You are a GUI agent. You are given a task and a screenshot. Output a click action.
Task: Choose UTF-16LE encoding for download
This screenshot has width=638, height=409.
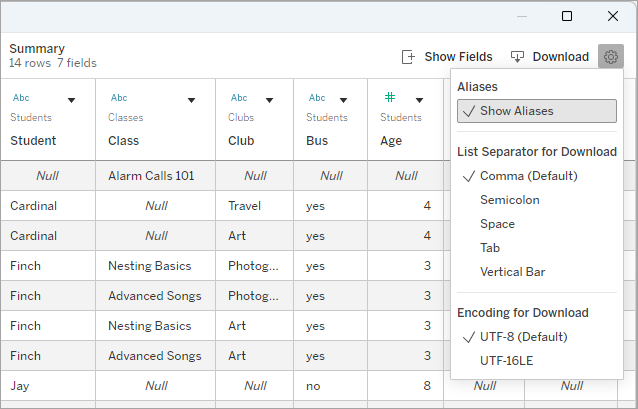506,360
